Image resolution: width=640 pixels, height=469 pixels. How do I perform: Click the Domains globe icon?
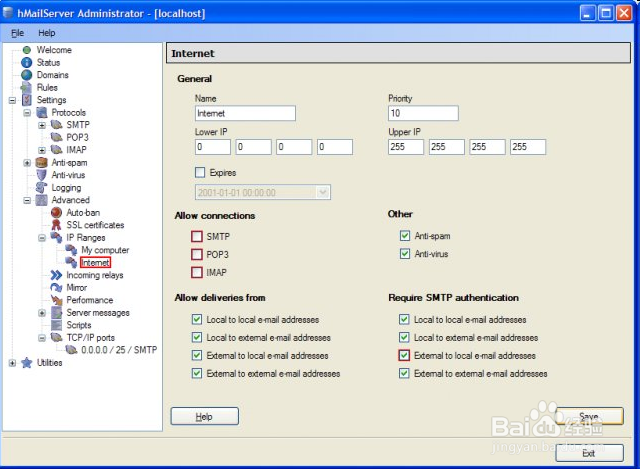27,75
